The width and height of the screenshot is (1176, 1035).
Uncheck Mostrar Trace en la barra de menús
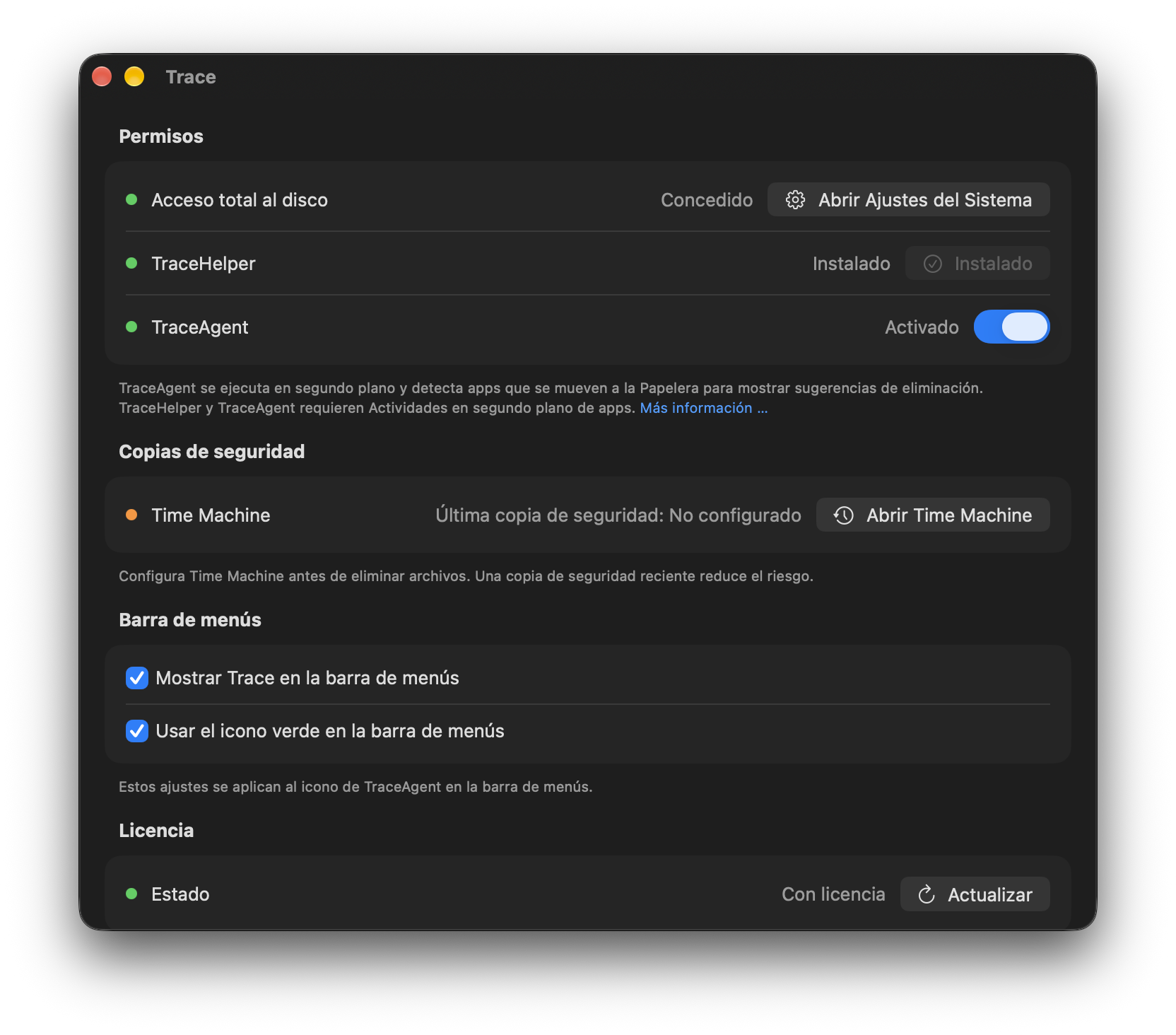point(137,678)
